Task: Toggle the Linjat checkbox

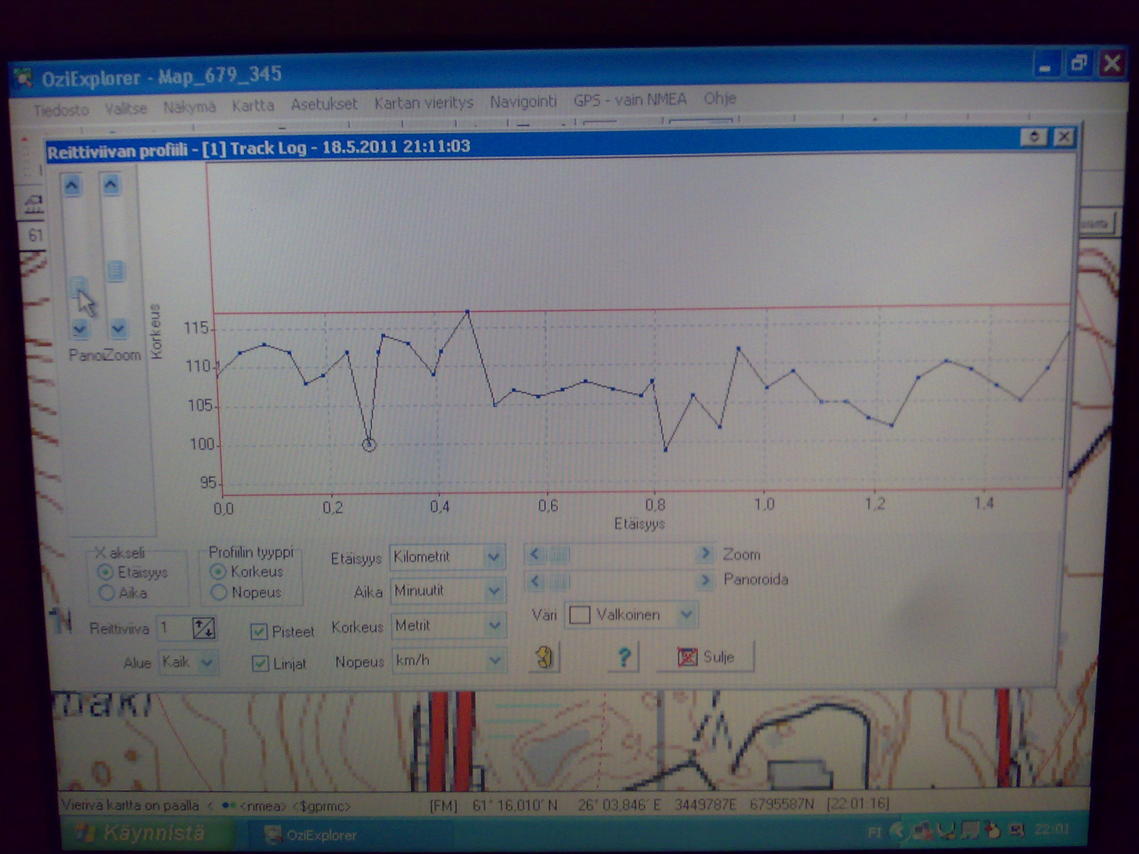Action: click(259, 663)
